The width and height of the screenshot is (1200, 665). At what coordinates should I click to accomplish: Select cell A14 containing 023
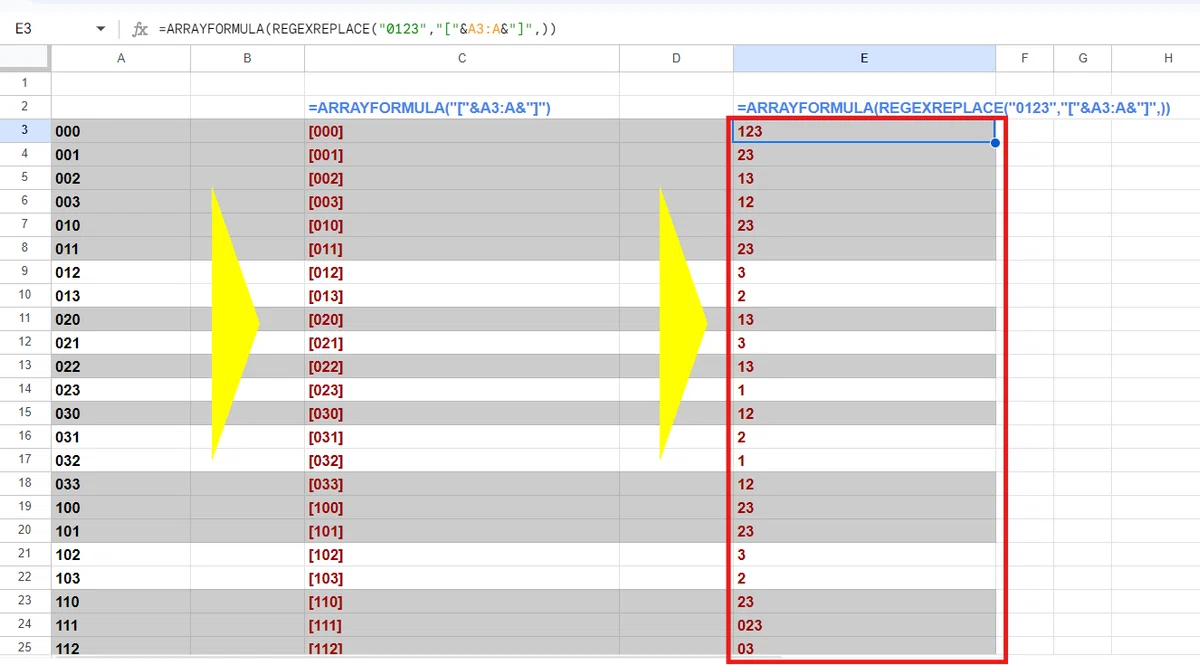(121, 389)
